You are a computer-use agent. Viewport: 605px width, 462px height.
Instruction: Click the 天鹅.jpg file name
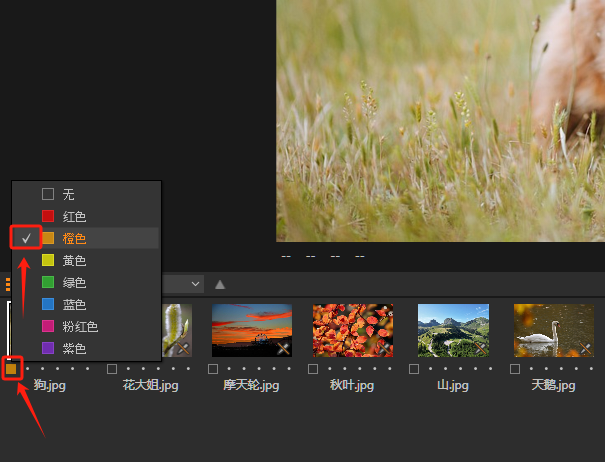pyautogui.click(x=553, y=385)
